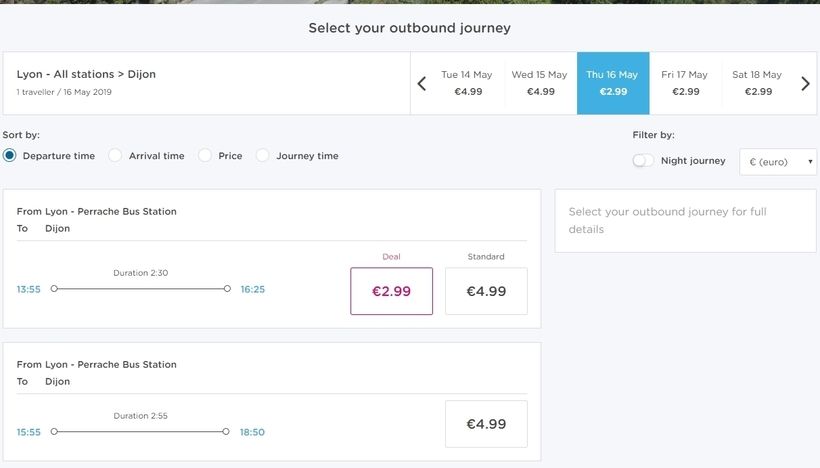Screen dimensions: 820x468
Task: Select Thu 16 May date tab
Action: pos(613,83)
